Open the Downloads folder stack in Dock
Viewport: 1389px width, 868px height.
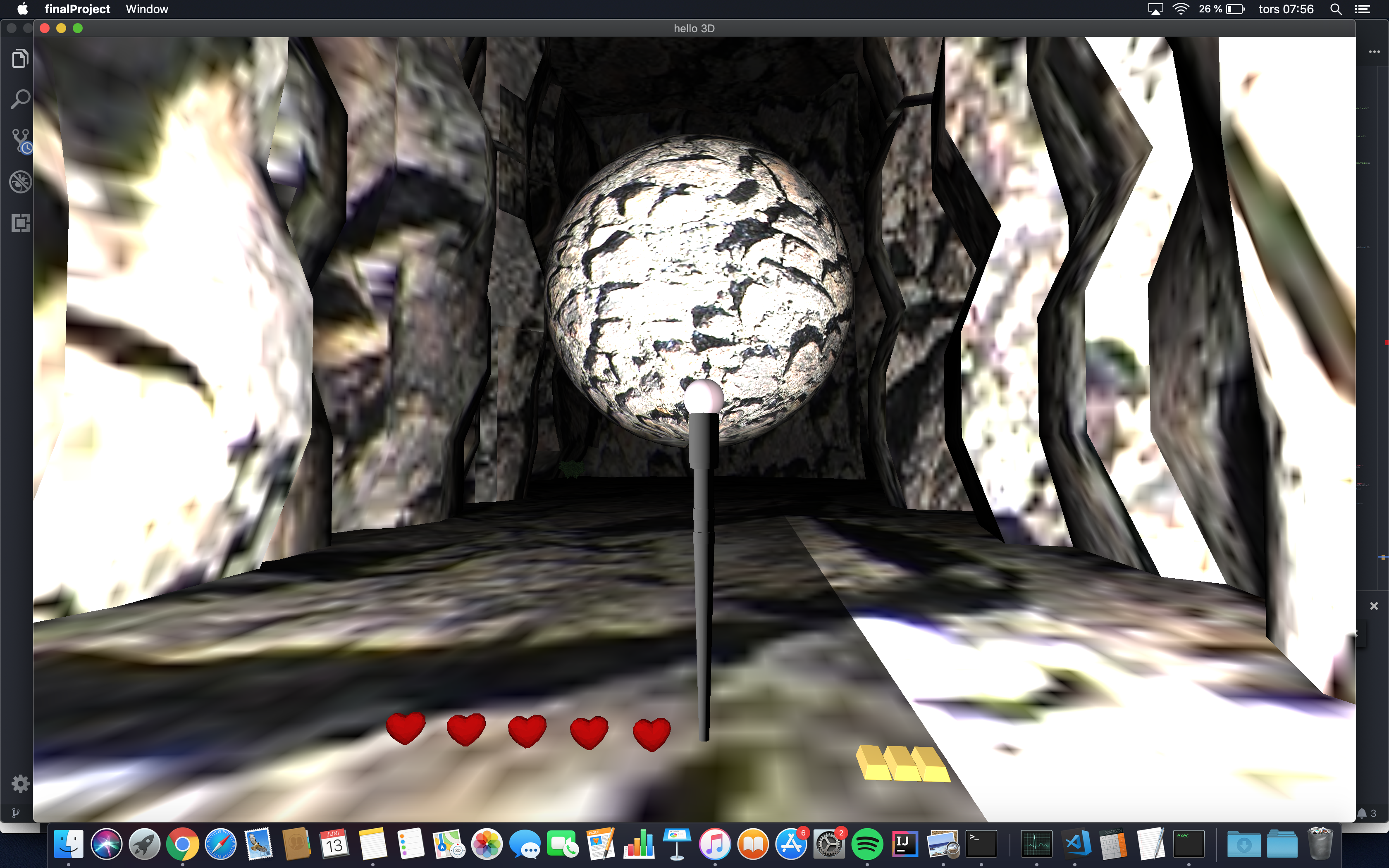[1244, 844]
